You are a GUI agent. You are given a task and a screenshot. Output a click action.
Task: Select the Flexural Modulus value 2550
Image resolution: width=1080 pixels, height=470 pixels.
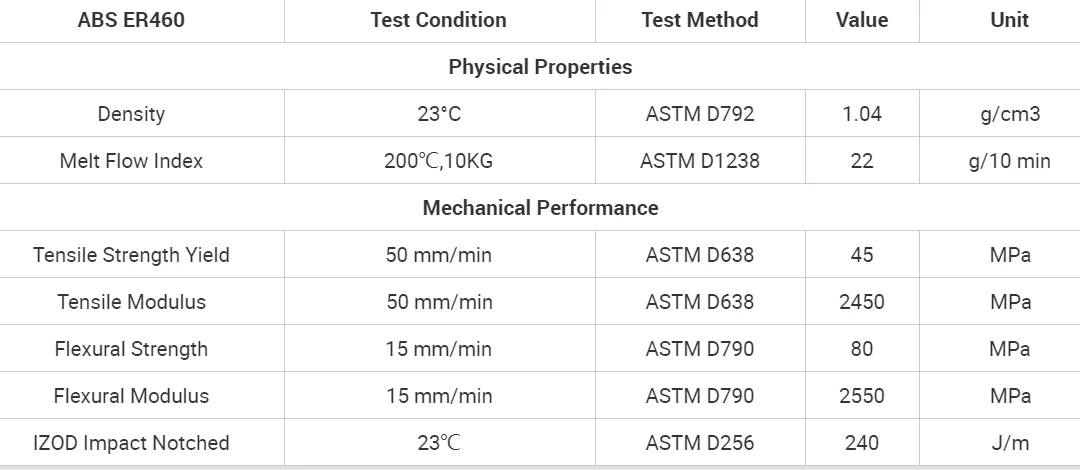[862, 396]
